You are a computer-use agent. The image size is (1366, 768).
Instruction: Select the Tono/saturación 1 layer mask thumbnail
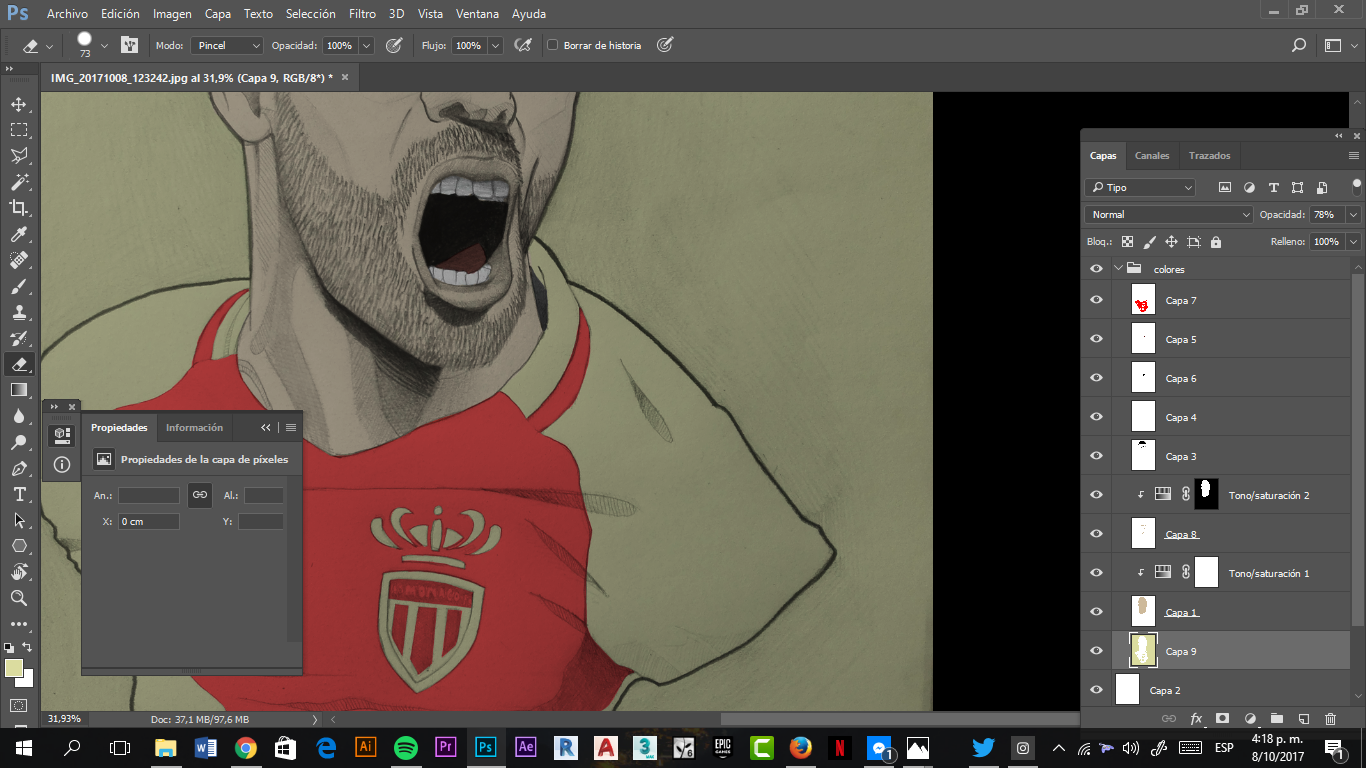coord(1207,573)
